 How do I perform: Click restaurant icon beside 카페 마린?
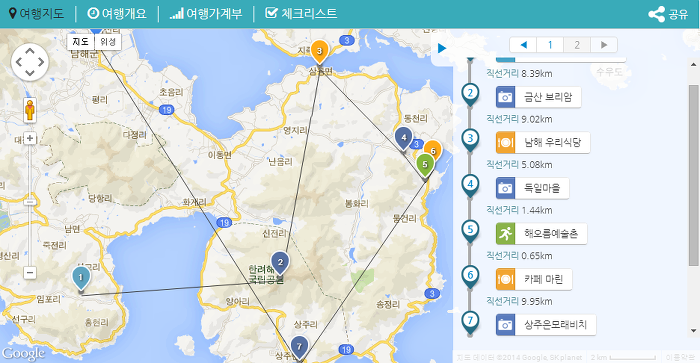point(505,279)
